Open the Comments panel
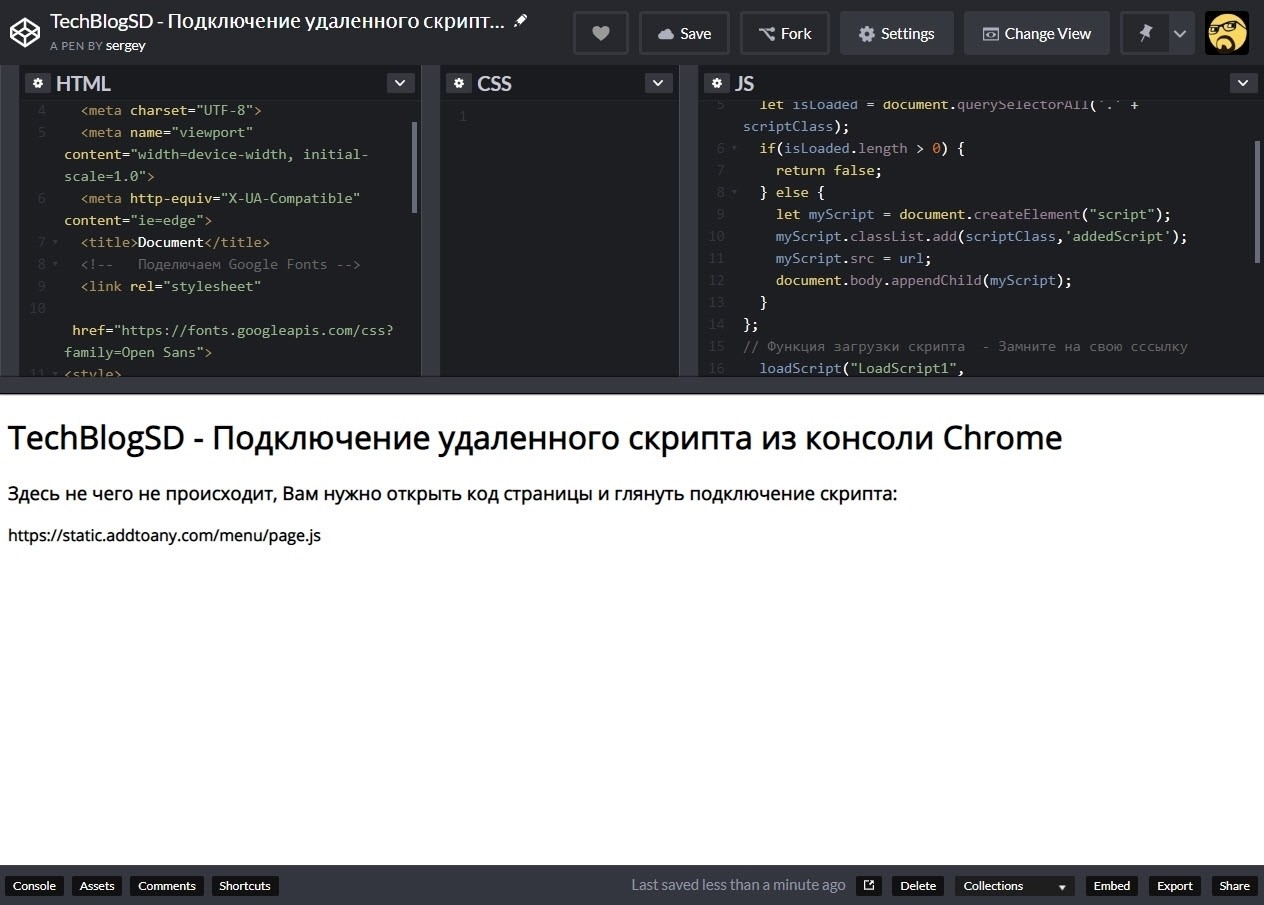This screenshot has height=905, width=1264. 167,886
